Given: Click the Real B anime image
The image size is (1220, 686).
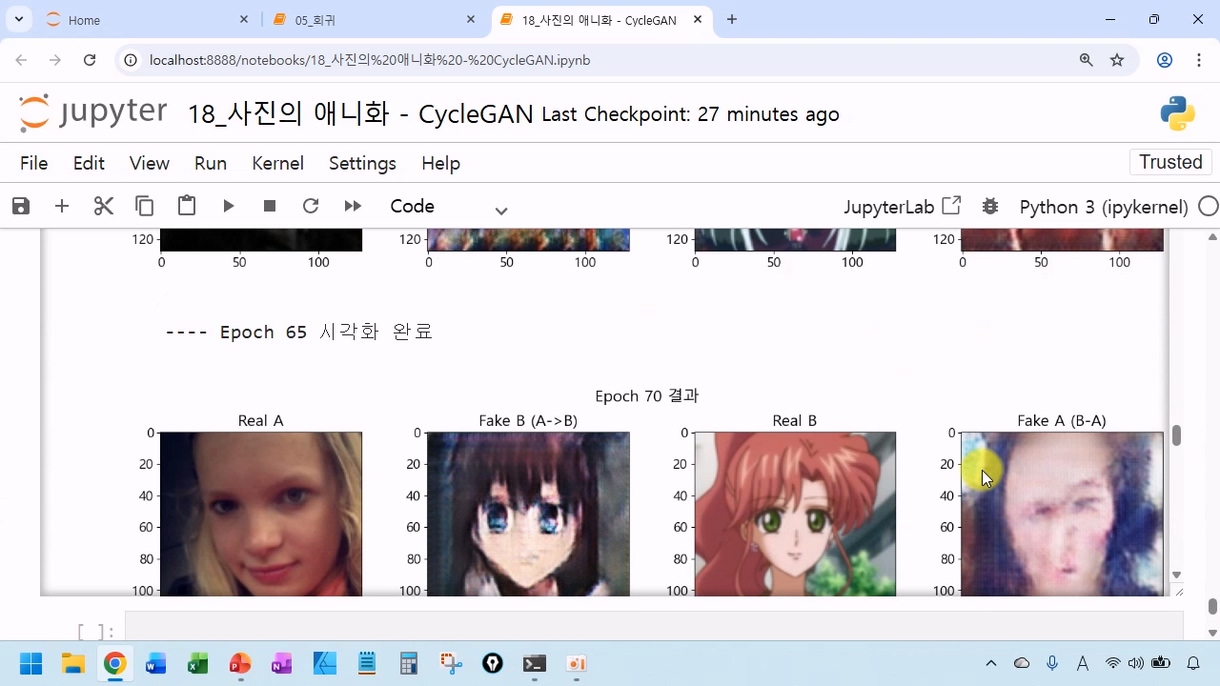Looking at the screenshot, I should point(795,514).
